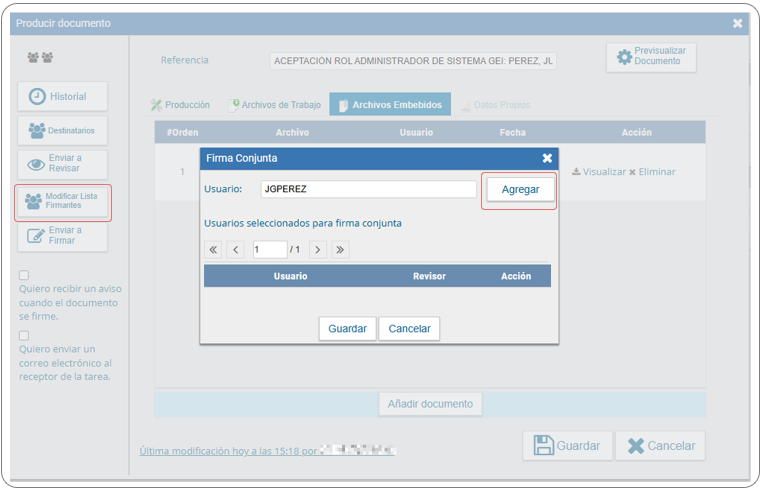Close the Firma Conjunta dialog
Image resolution: width=762 pixels, height=490 pixels.
click(x=547, y=158)
